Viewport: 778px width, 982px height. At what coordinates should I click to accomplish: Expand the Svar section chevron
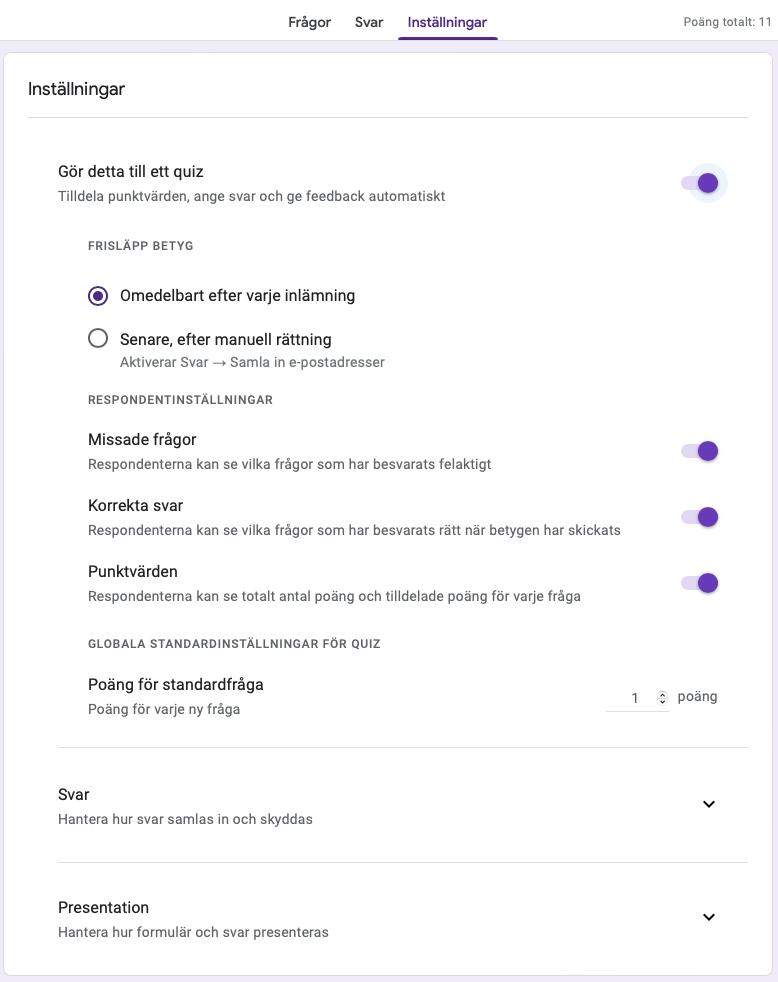click(x=709, y=804)
